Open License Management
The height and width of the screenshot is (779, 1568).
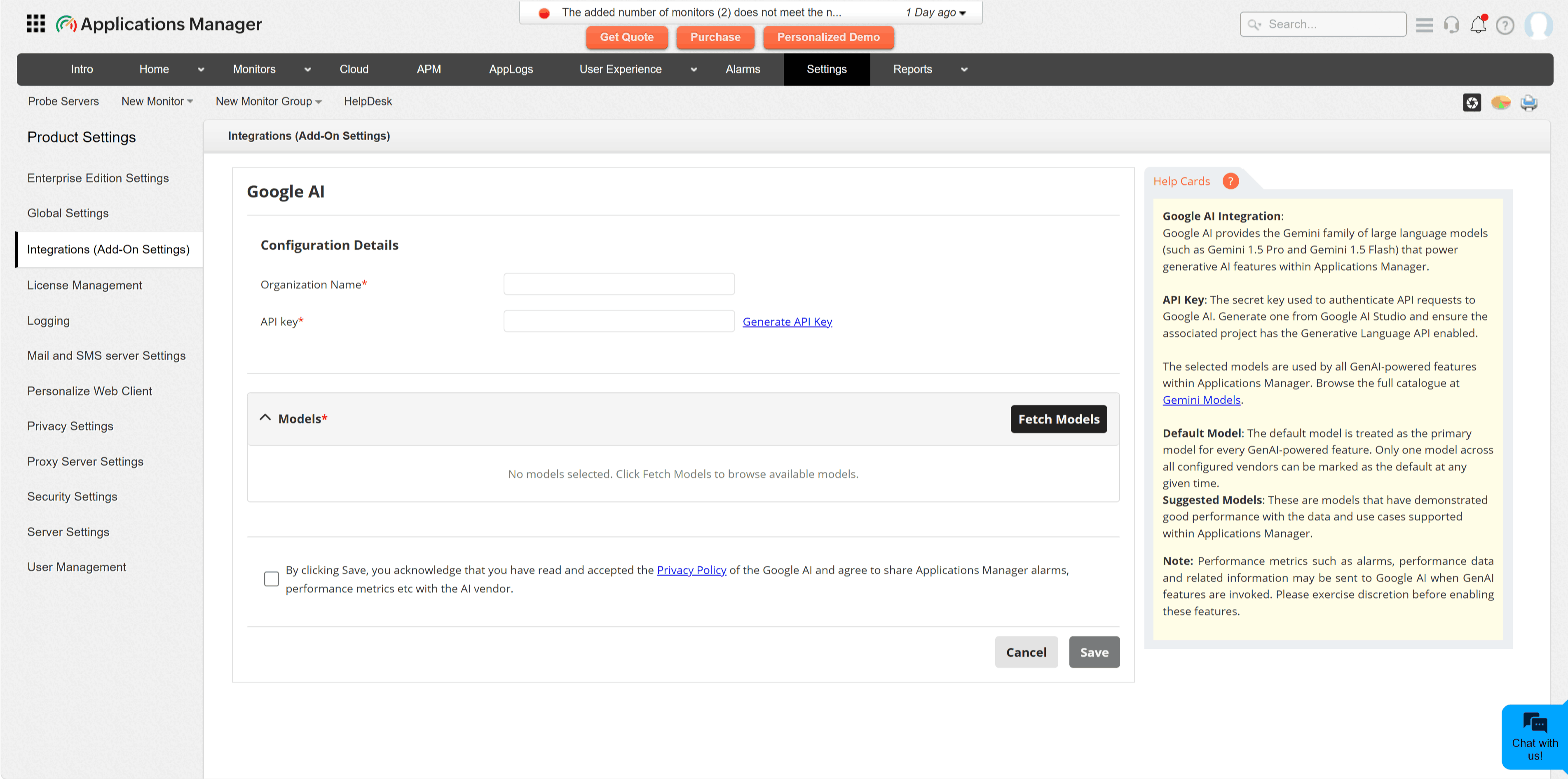coord(84,285)
